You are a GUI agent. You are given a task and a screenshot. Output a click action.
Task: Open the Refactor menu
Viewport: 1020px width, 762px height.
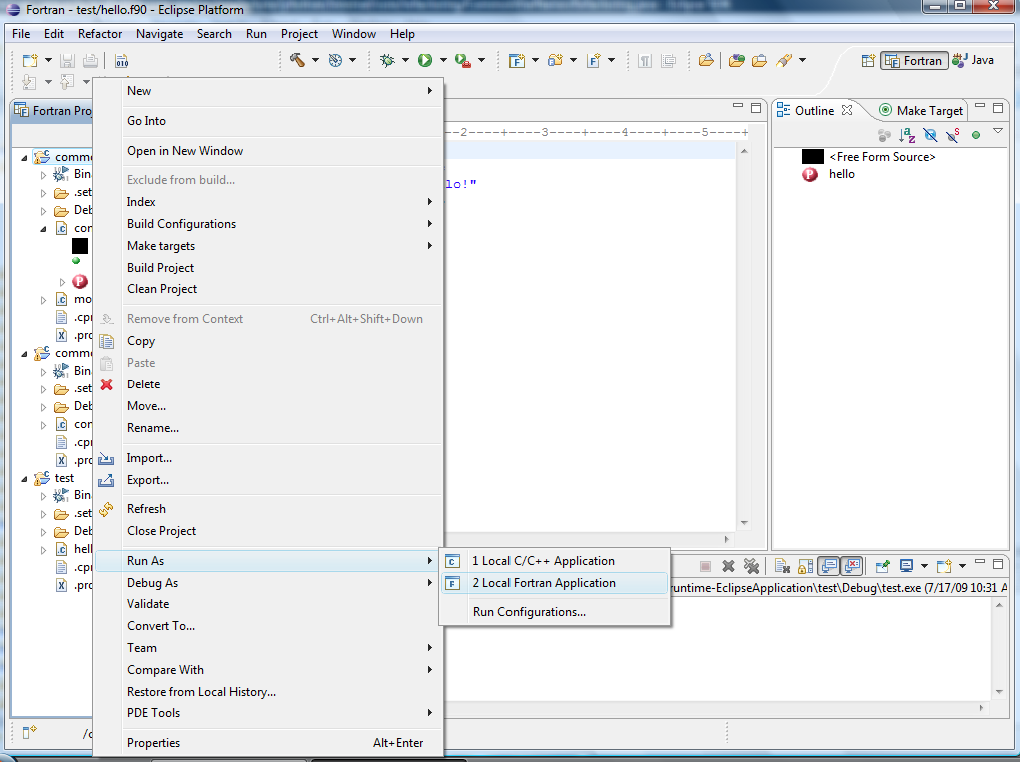[100, 34]
